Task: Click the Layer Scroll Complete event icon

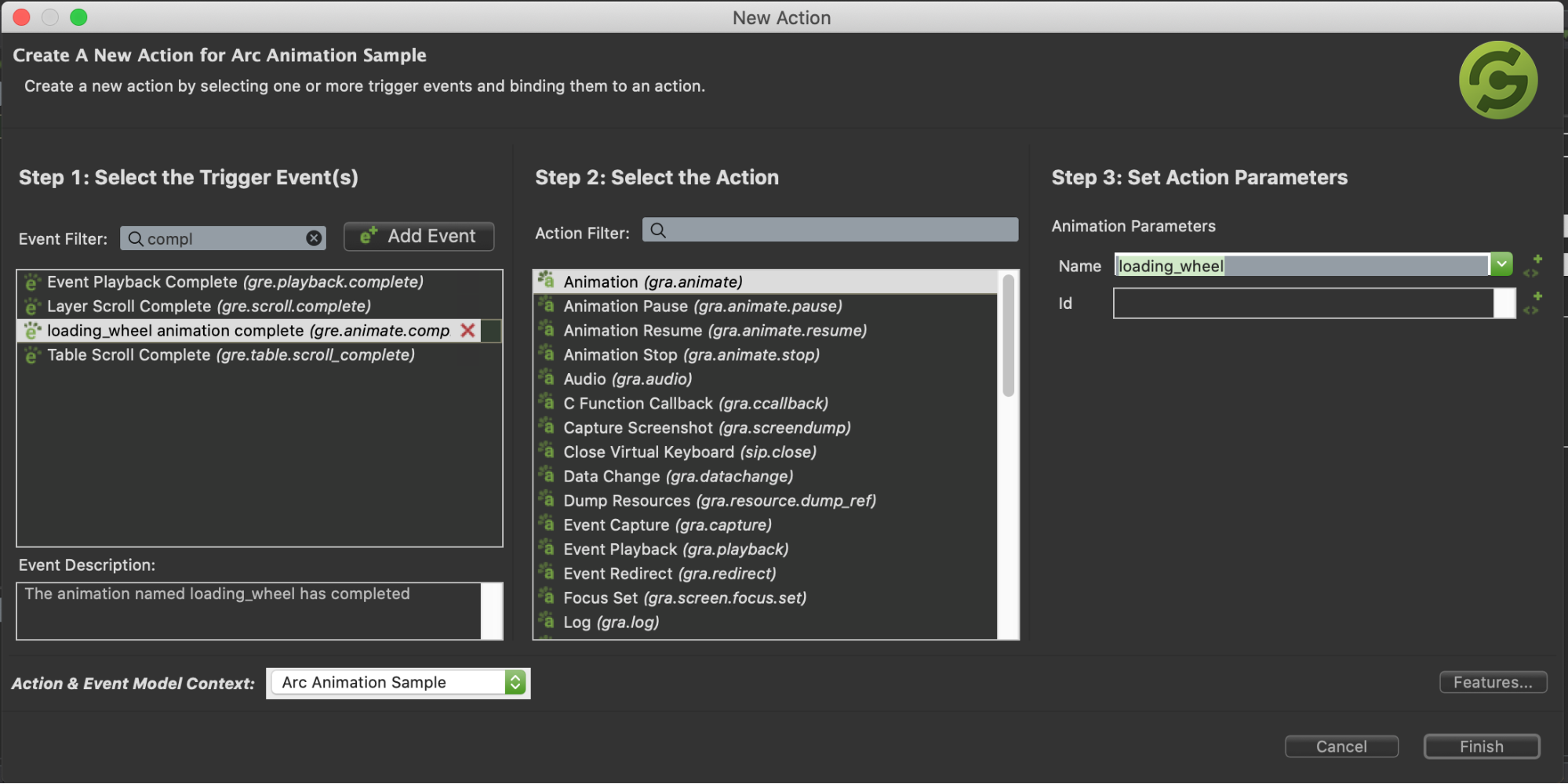Action: (32, 307)
